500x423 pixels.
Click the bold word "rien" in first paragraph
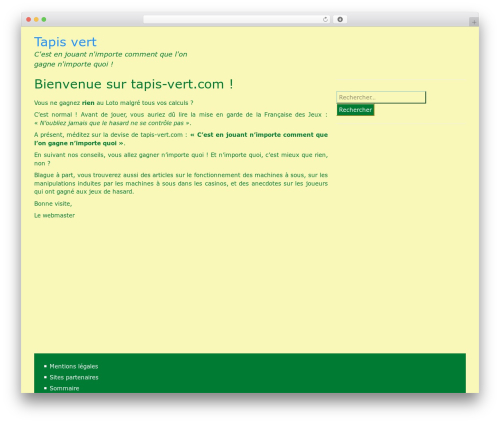coord(88,103)
